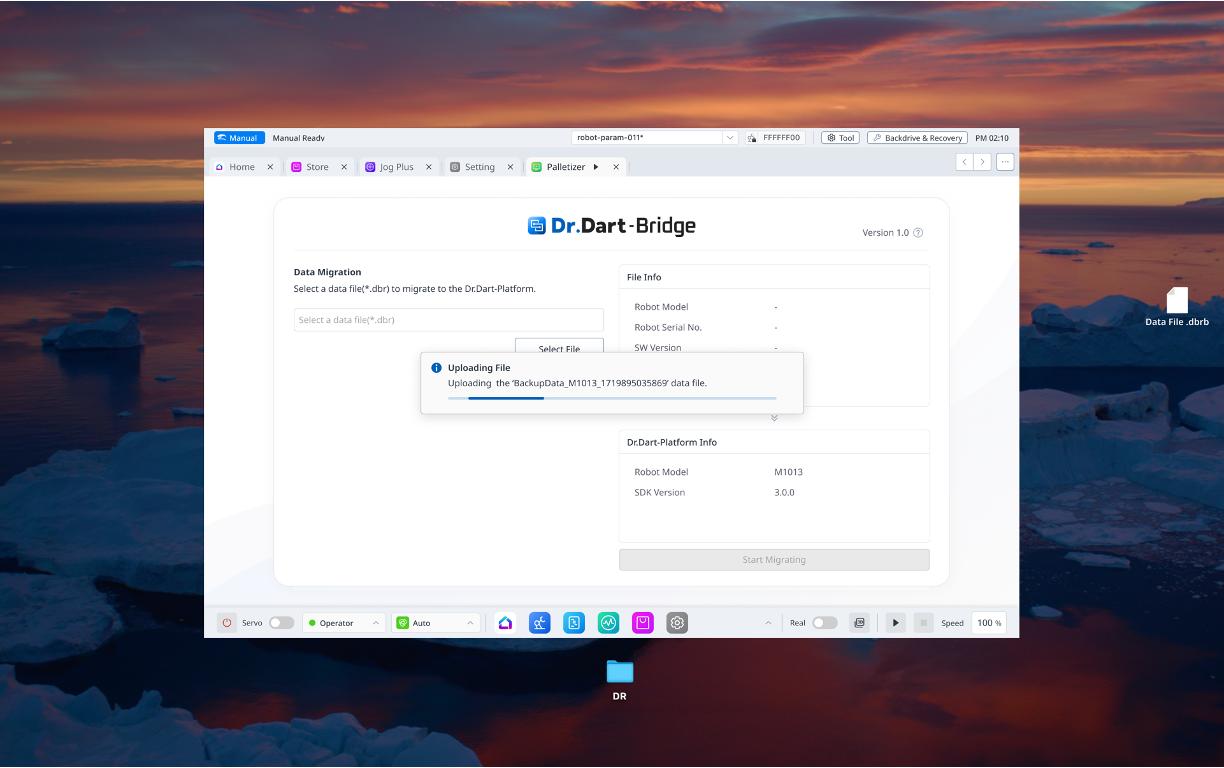Click the red Servo power icon
The height and width of the screenshot is (768, 1224).
pos(227,623)
